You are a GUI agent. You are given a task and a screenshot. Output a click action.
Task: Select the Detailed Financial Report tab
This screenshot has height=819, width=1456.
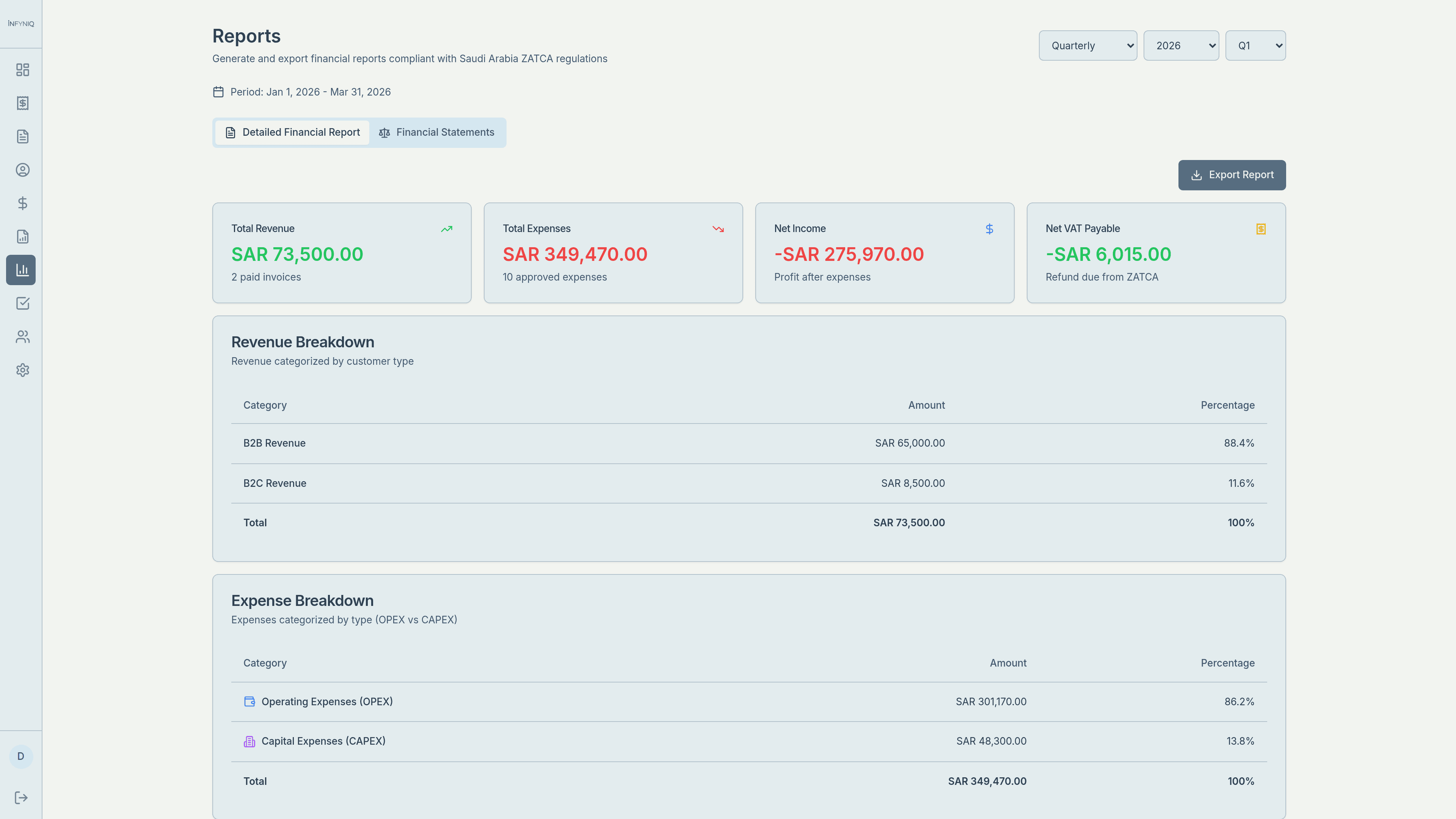[292, 132]
